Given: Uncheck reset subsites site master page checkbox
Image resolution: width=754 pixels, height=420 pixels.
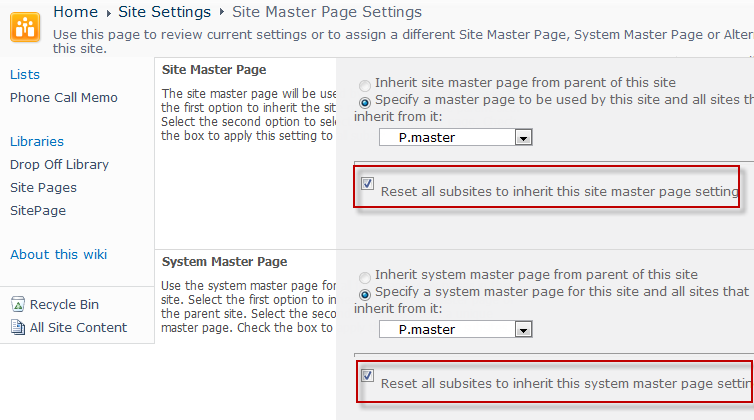Looking at the screenshot, I should (367, 185).
